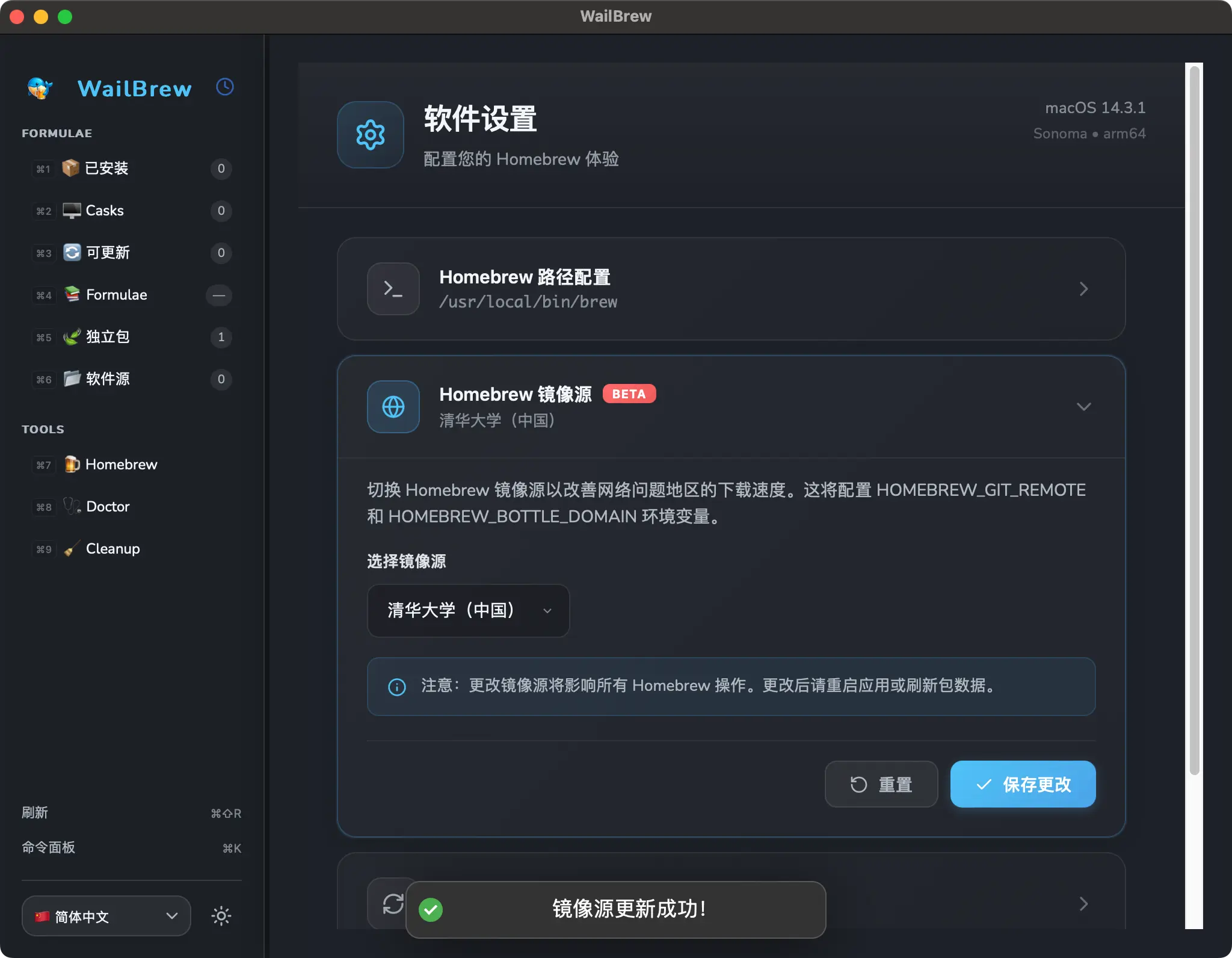
Task: Click the books icon beside Formulae
Action: click(x=72, y=294)
